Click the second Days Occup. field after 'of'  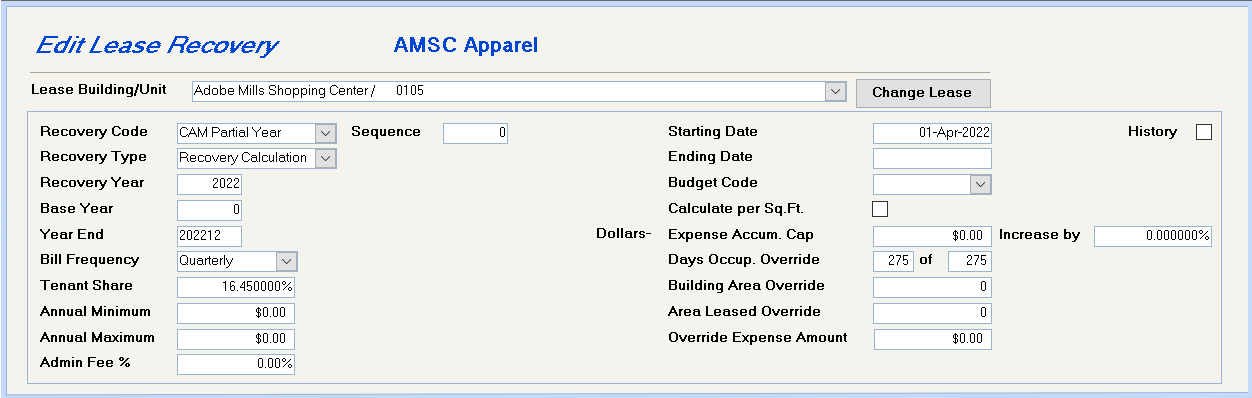(x=969, y=261)
